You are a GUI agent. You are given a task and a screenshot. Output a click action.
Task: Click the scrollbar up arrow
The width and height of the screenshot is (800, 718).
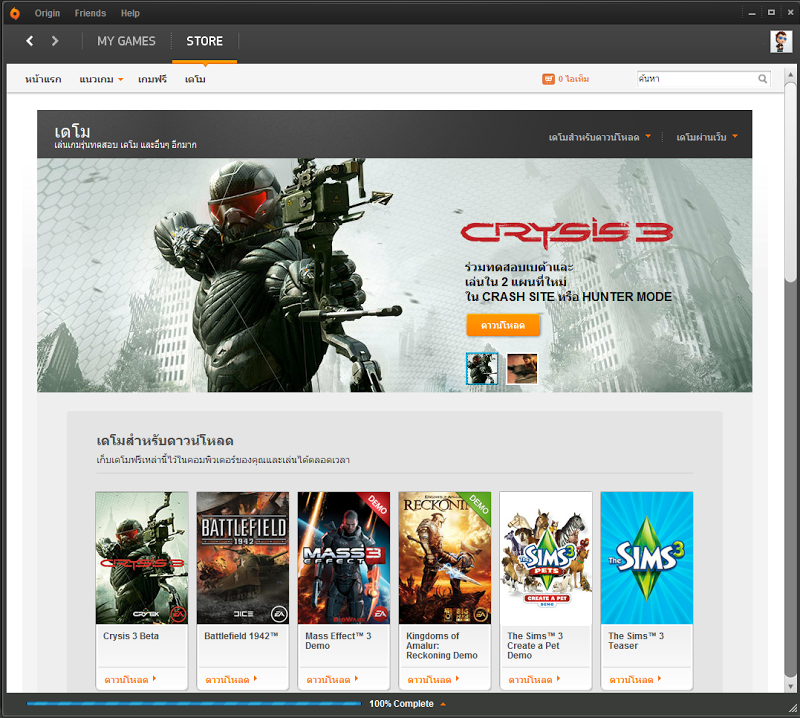[790, 75]
